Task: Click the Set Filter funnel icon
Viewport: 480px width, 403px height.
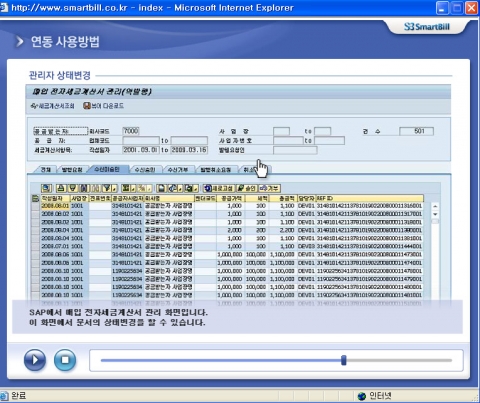Action: (107, 188)
